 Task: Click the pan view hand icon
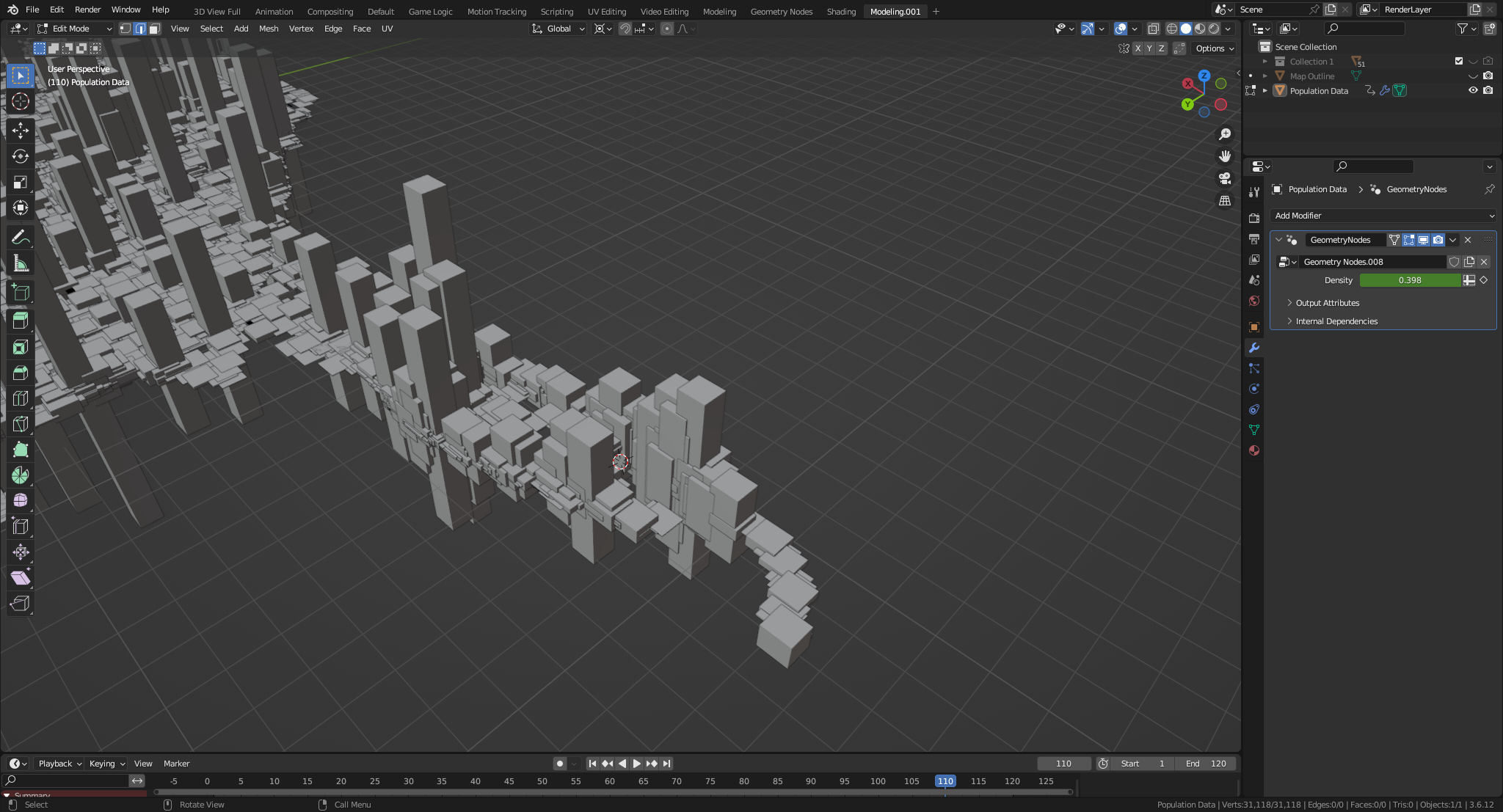(1225, 156)
